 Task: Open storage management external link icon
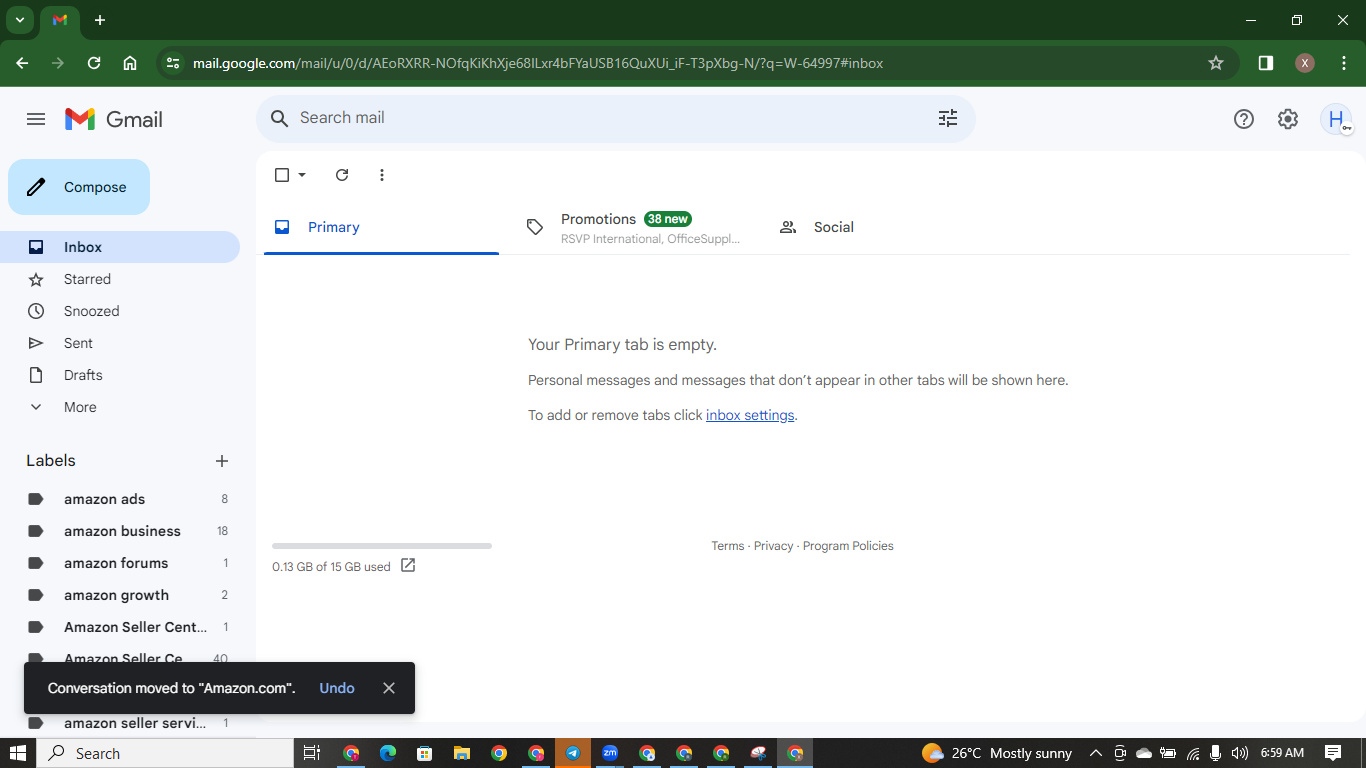[x=408, y=566]
